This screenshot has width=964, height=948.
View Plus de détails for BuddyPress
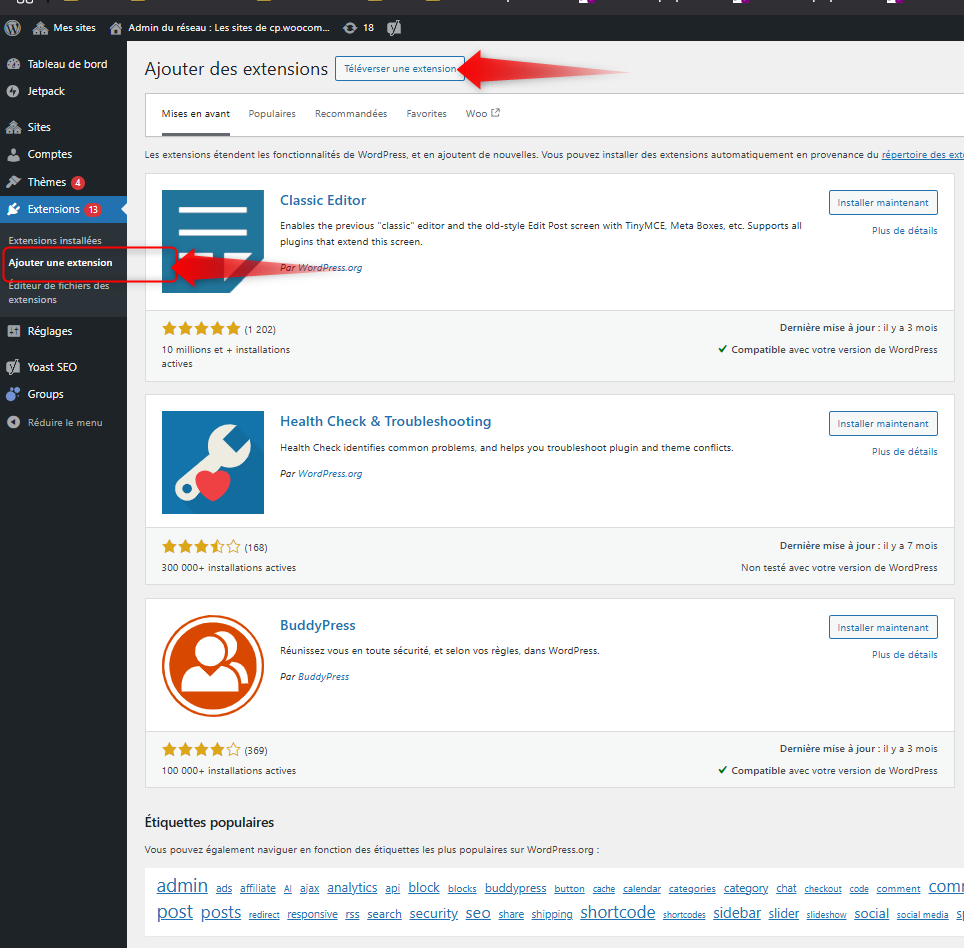(904, 655)
